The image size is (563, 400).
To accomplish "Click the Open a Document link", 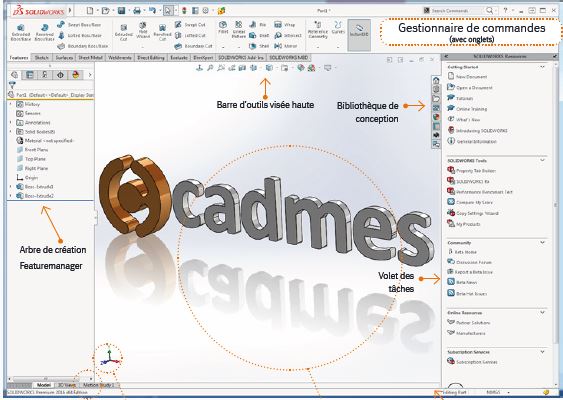I will (470, 87).
